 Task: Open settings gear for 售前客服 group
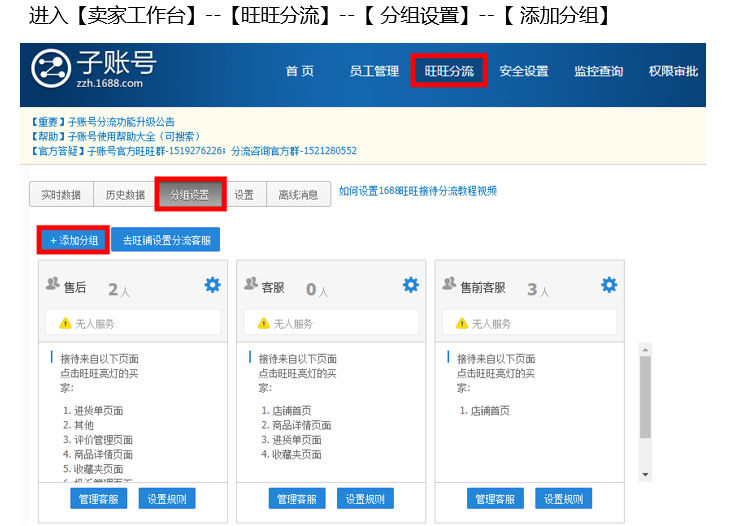(x=608, y=286)
